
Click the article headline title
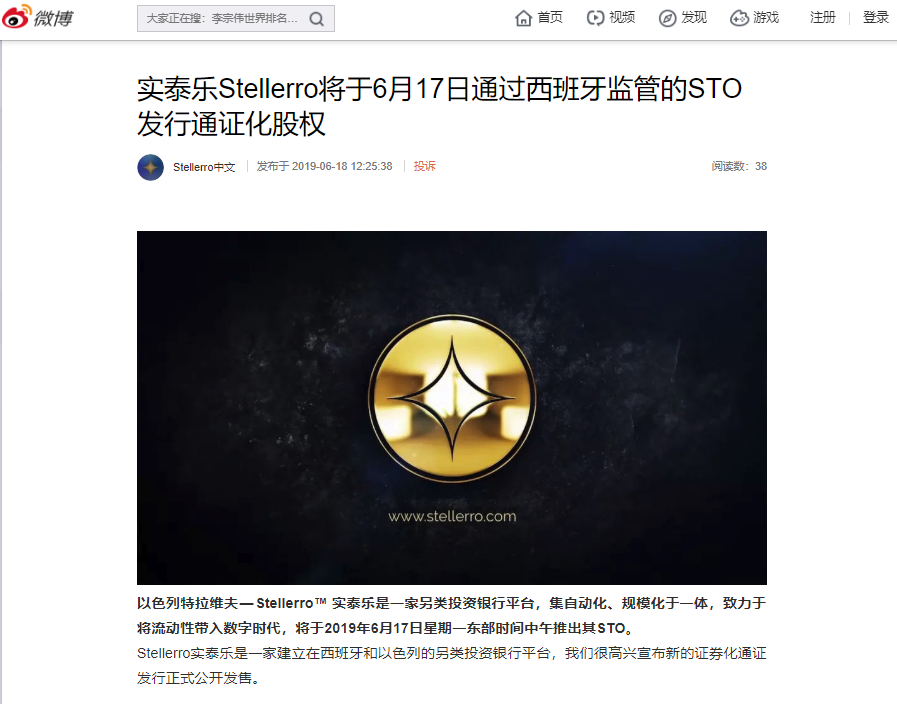point(439,106)
